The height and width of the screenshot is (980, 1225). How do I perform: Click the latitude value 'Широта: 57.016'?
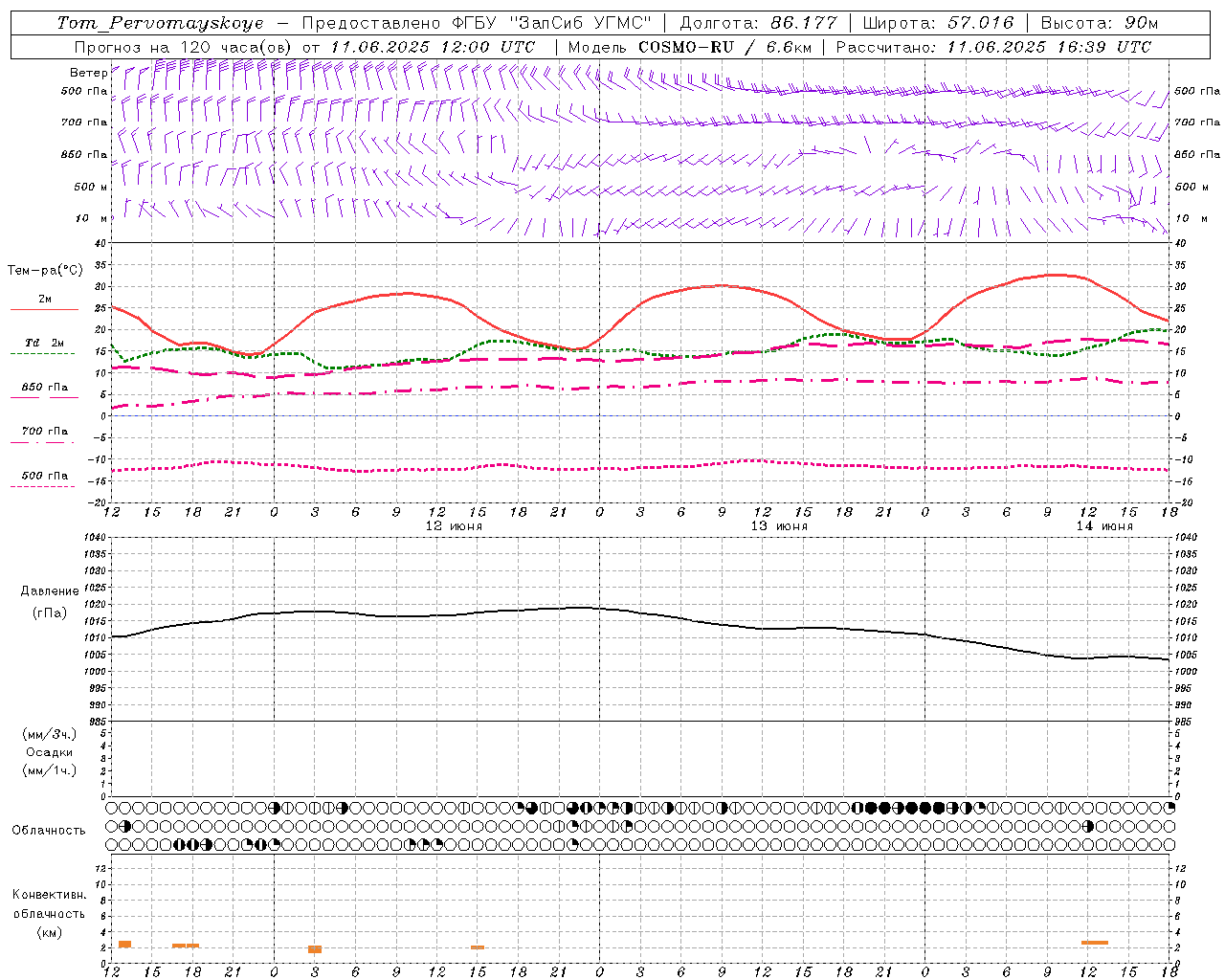(938, 23)
